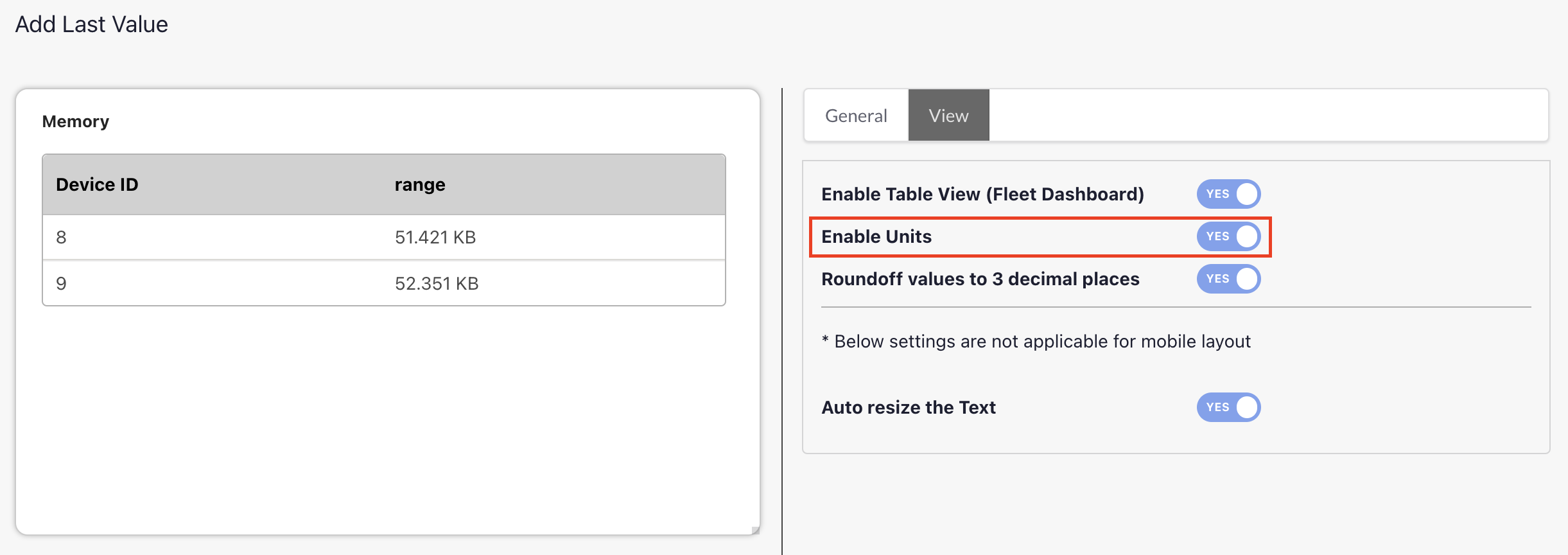Disable Roundoff values to 3 decimal places
Image resolution: width=1568 pixels, height=555 pixels.
pyautogui.click(x=1228, y=279)
